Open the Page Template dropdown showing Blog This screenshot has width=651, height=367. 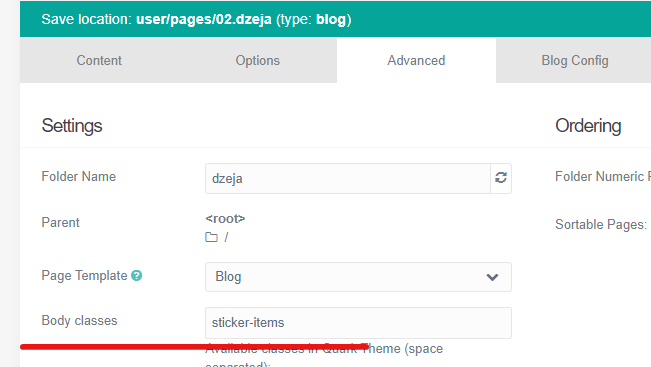[x=358, y=277]
